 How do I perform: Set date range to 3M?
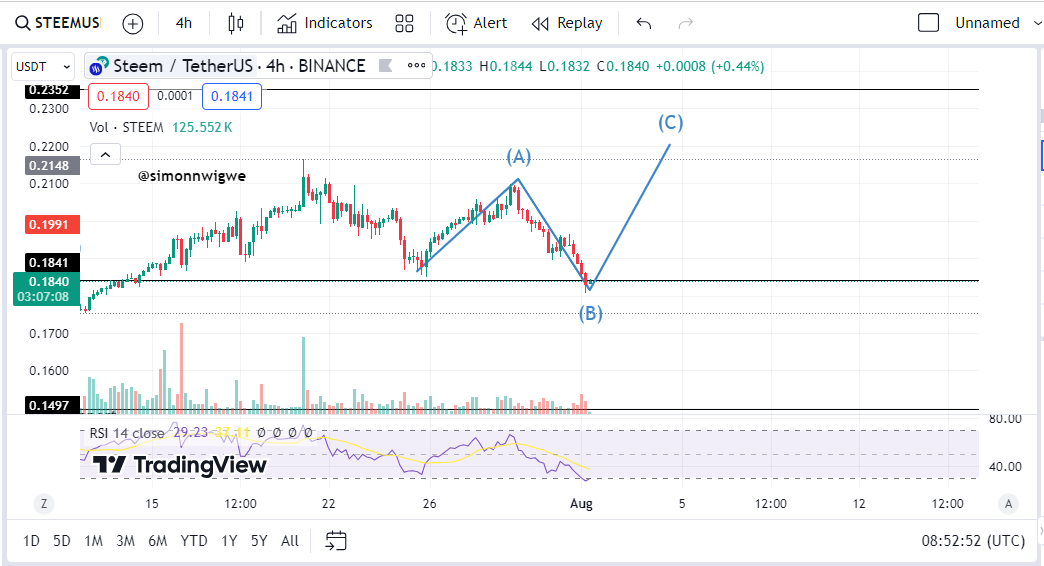(125, 541)
